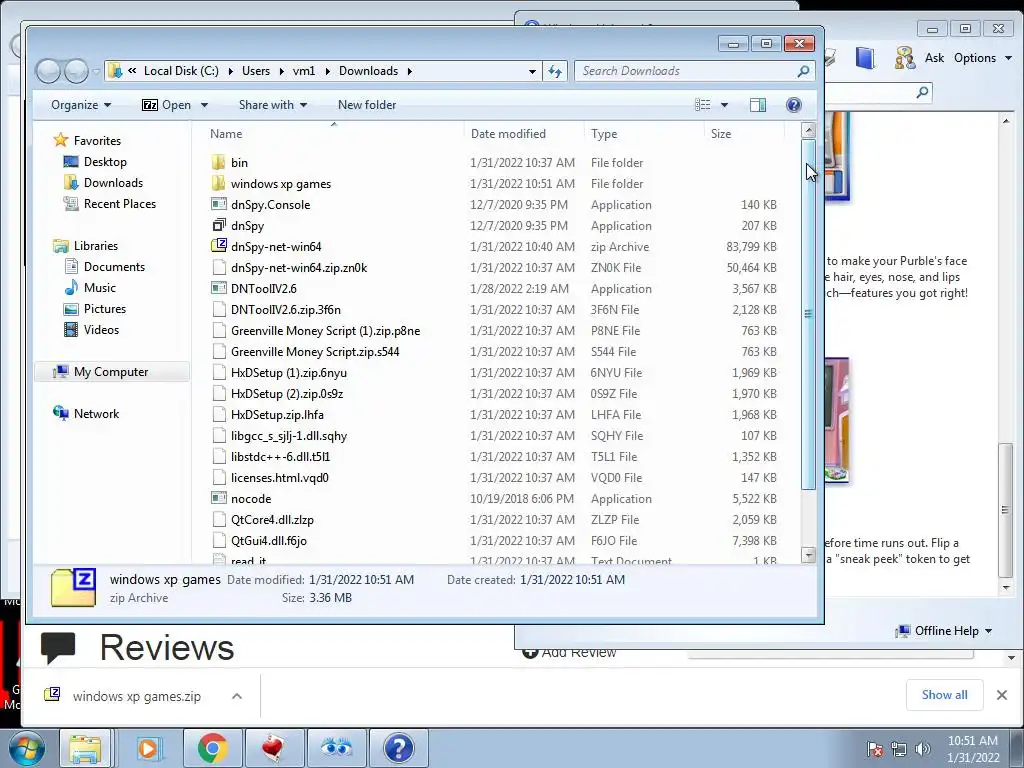Viewport: 1024px width, 768px height.
Task: Click the file list vertical scrollbar thumb
Action: click(x=808, y=314)
